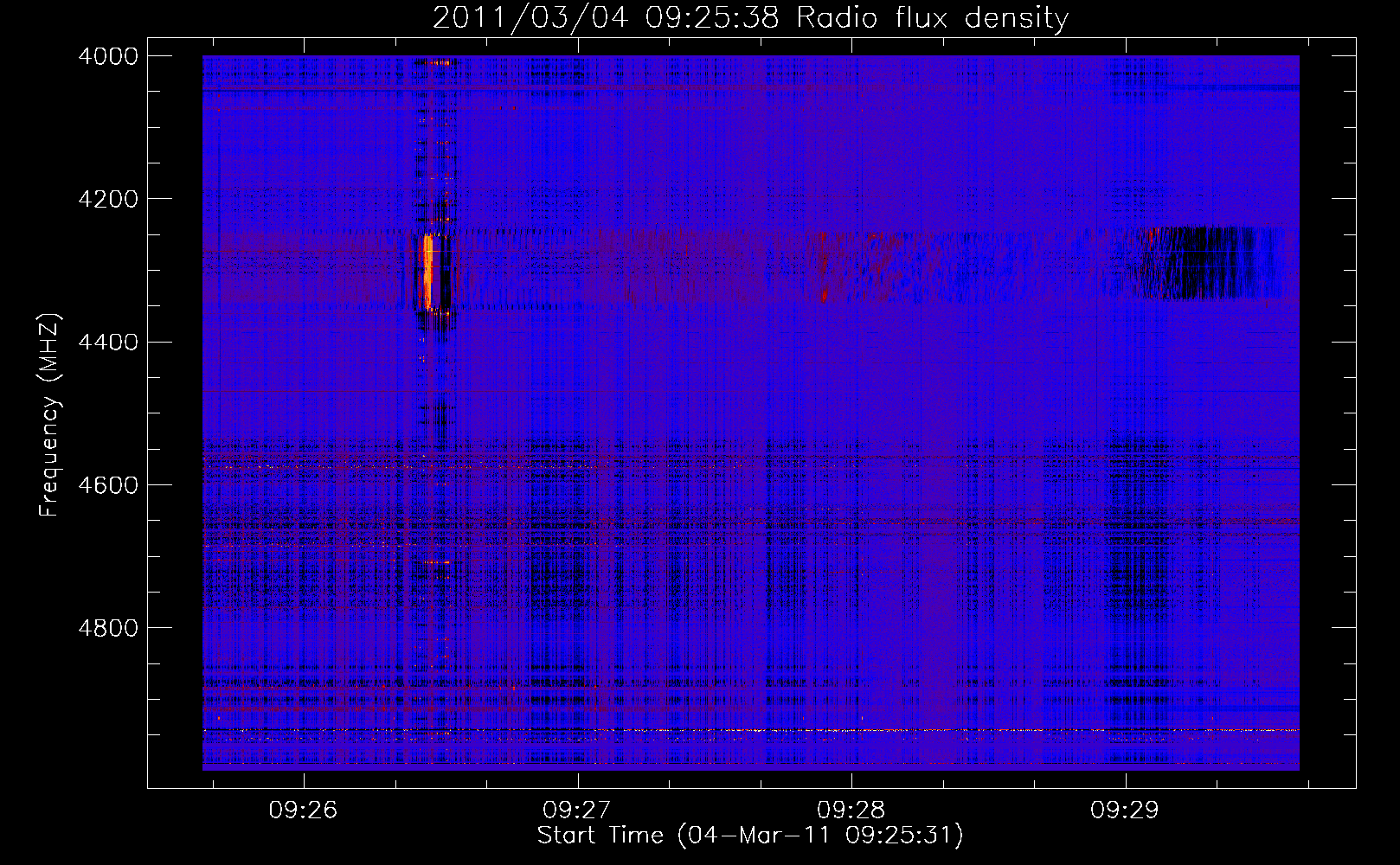1400x865 pixels.
Task: Click the "09:28" time axis label
Action: (851, 811)
